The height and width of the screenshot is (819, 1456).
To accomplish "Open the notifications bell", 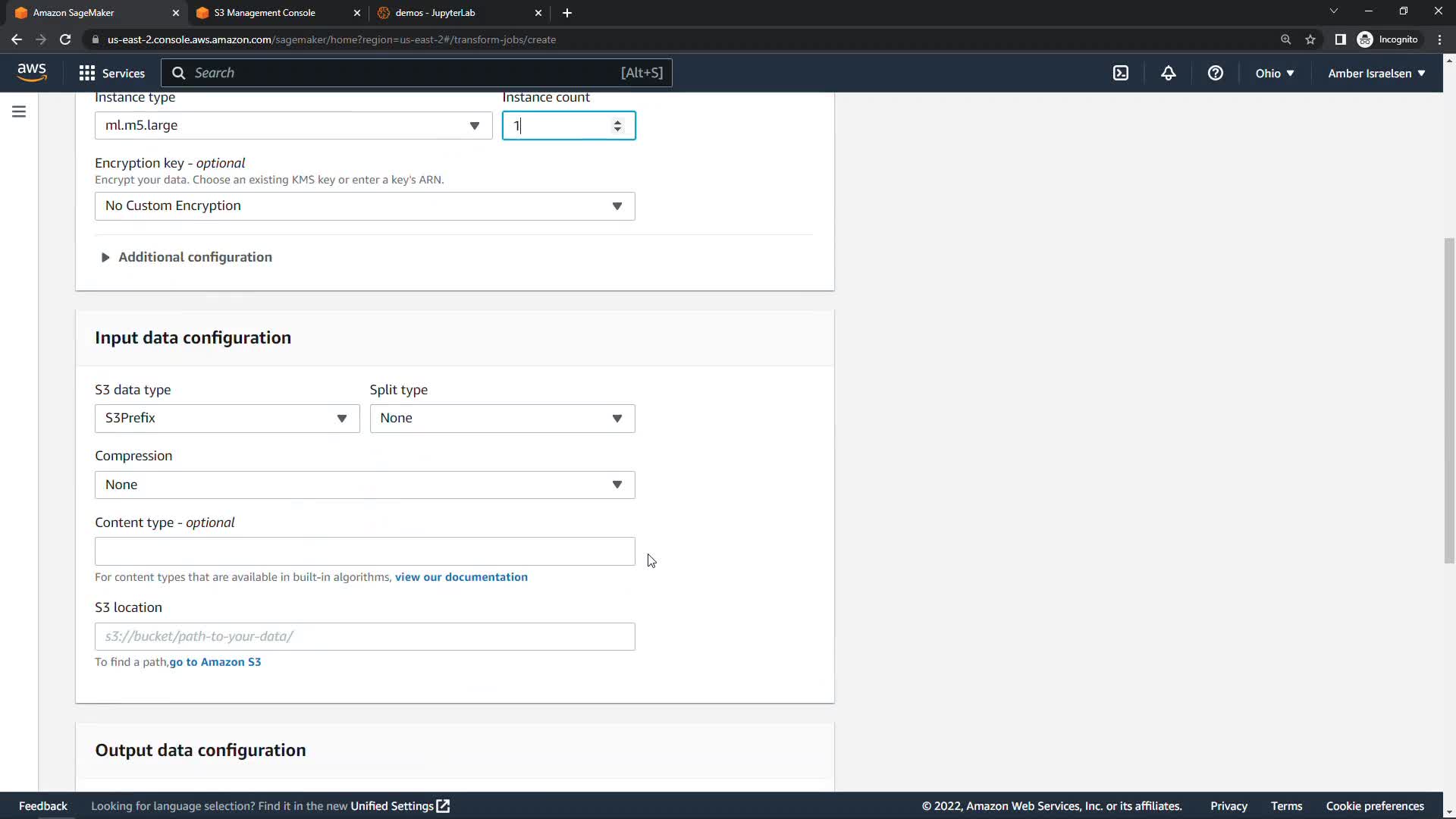I will (1168, 73).
